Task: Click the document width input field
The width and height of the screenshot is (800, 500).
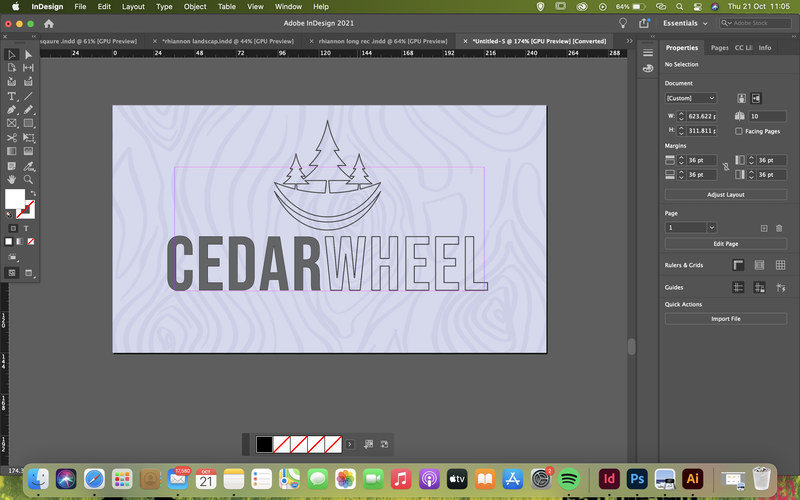Action: pyautogui.click(x=702, y=116)
